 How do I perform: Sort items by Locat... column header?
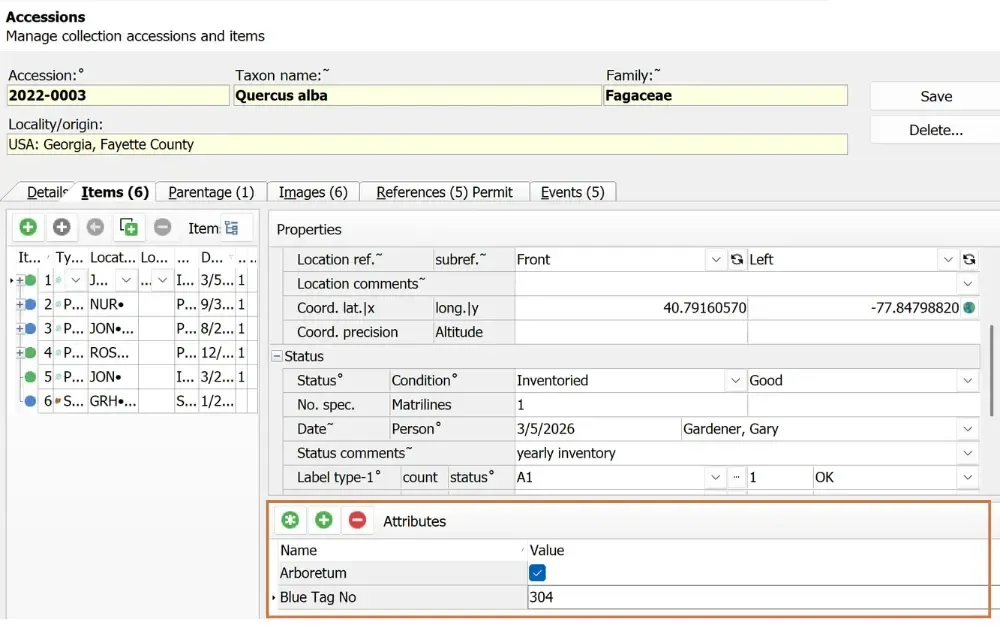pyautogui.click(x=112, y=257)
